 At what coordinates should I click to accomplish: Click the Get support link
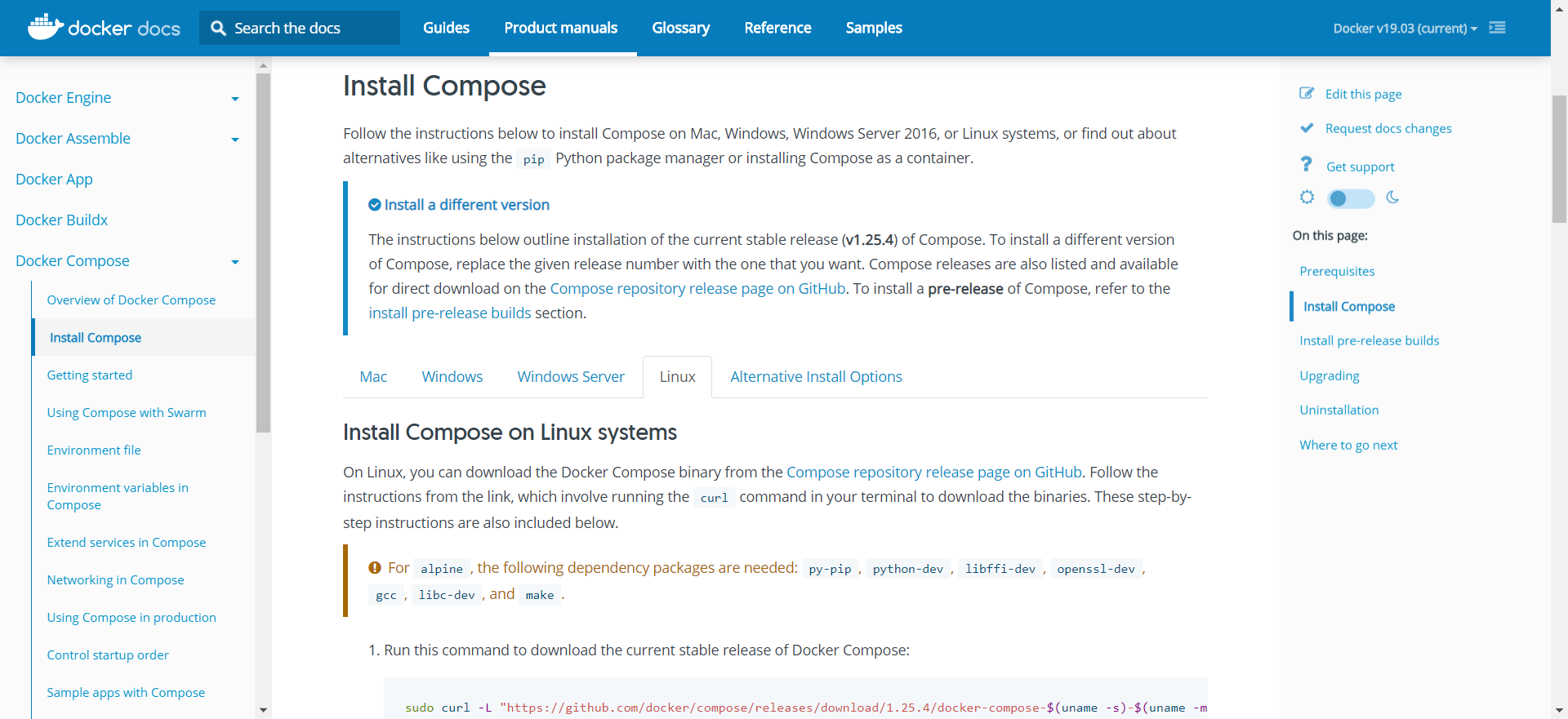pos(1360,166)
